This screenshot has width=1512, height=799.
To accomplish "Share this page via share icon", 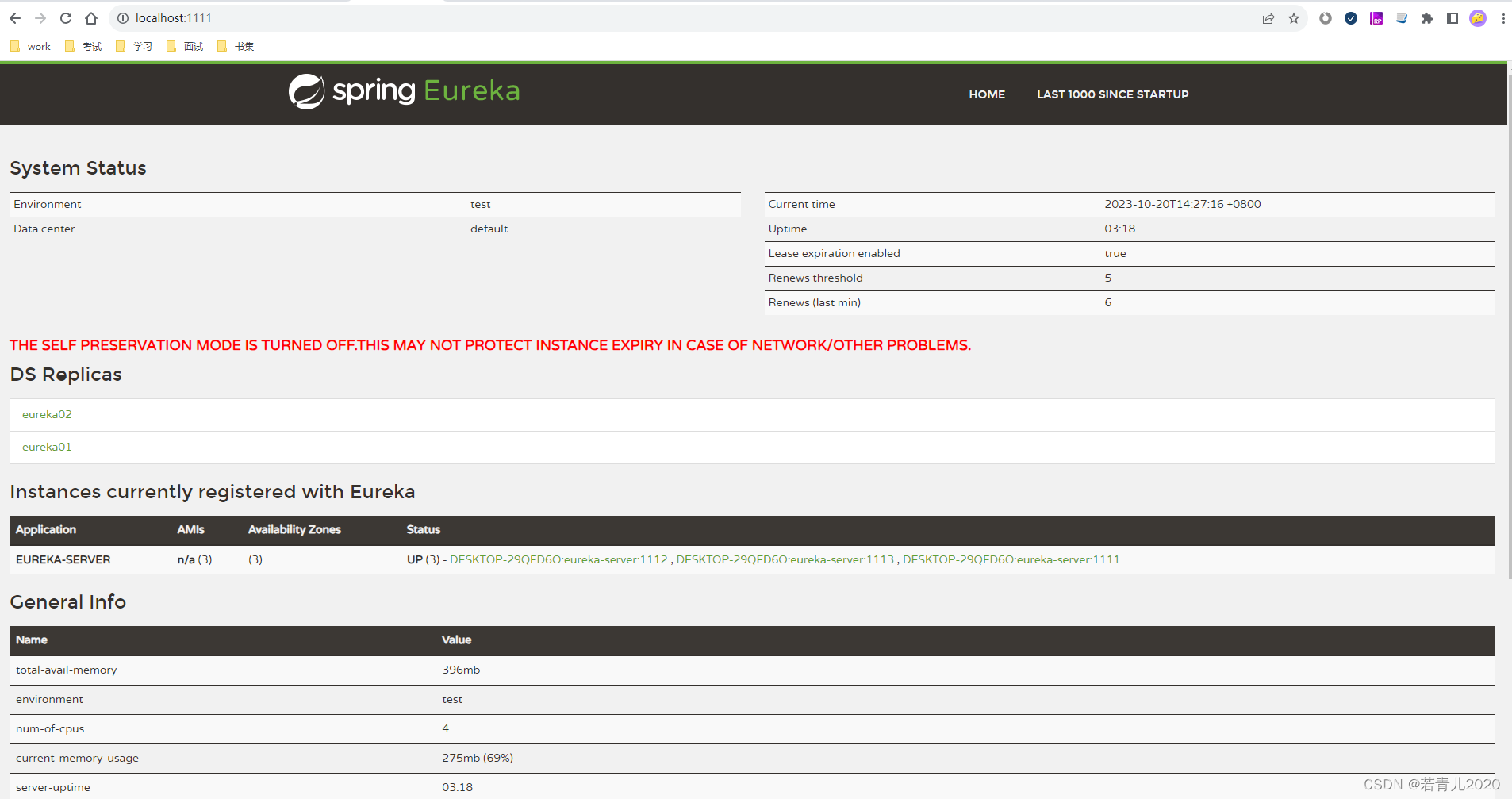I will (1268, 18).
